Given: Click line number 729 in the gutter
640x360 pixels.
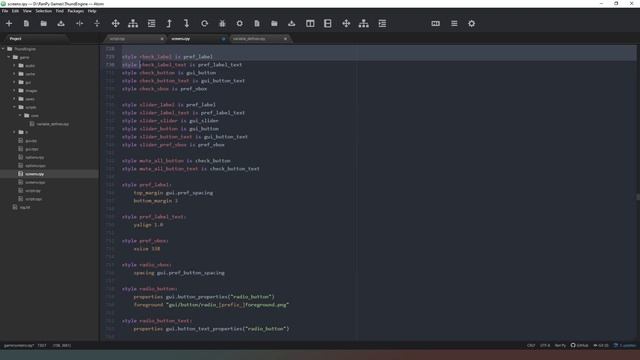Looking at the screenshot, I should (110, 57).
